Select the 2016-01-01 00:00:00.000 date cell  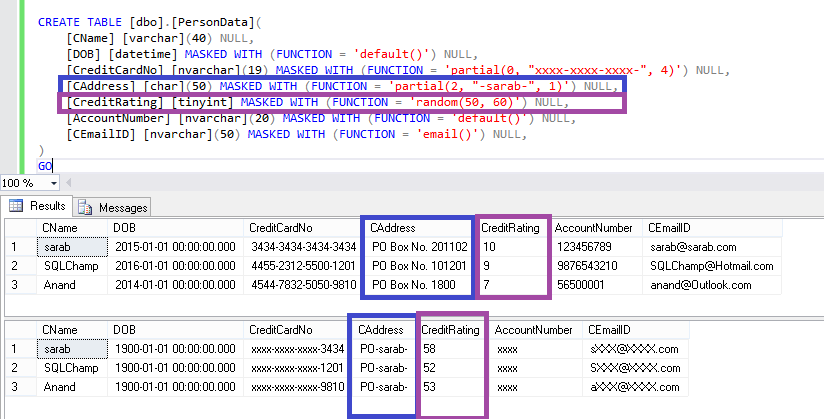pyautogui.click(x=176, y=266)
